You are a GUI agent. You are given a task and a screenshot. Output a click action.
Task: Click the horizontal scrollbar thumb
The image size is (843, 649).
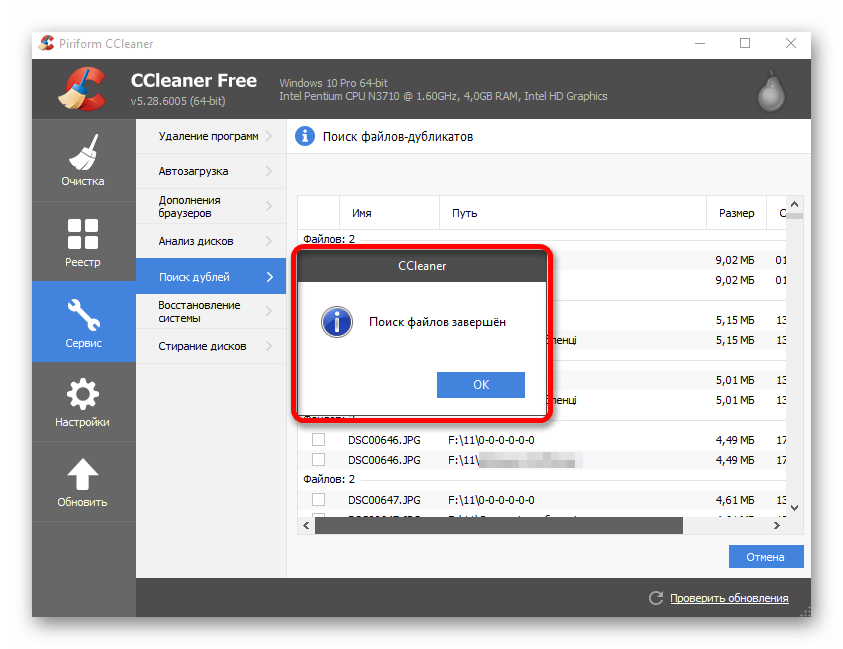coord(498,525)
